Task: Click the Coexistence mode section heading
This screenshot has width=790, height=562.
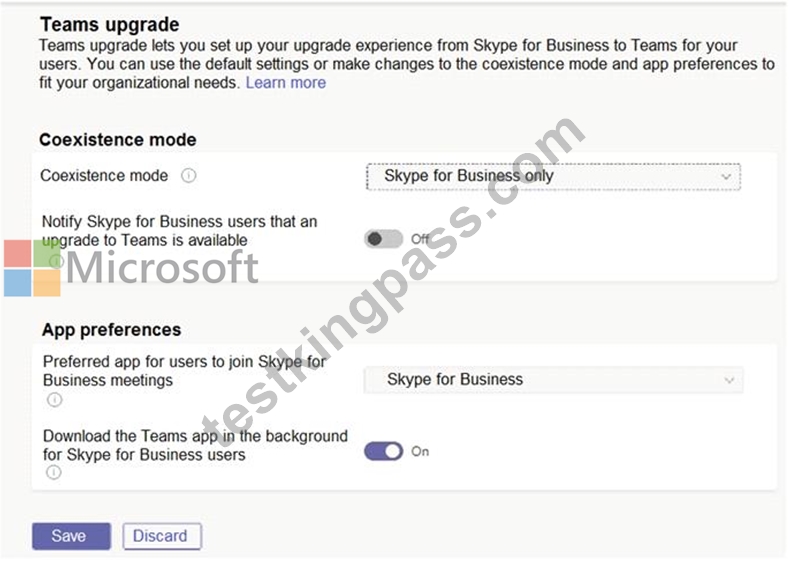Action: click(x=118, y=140)
